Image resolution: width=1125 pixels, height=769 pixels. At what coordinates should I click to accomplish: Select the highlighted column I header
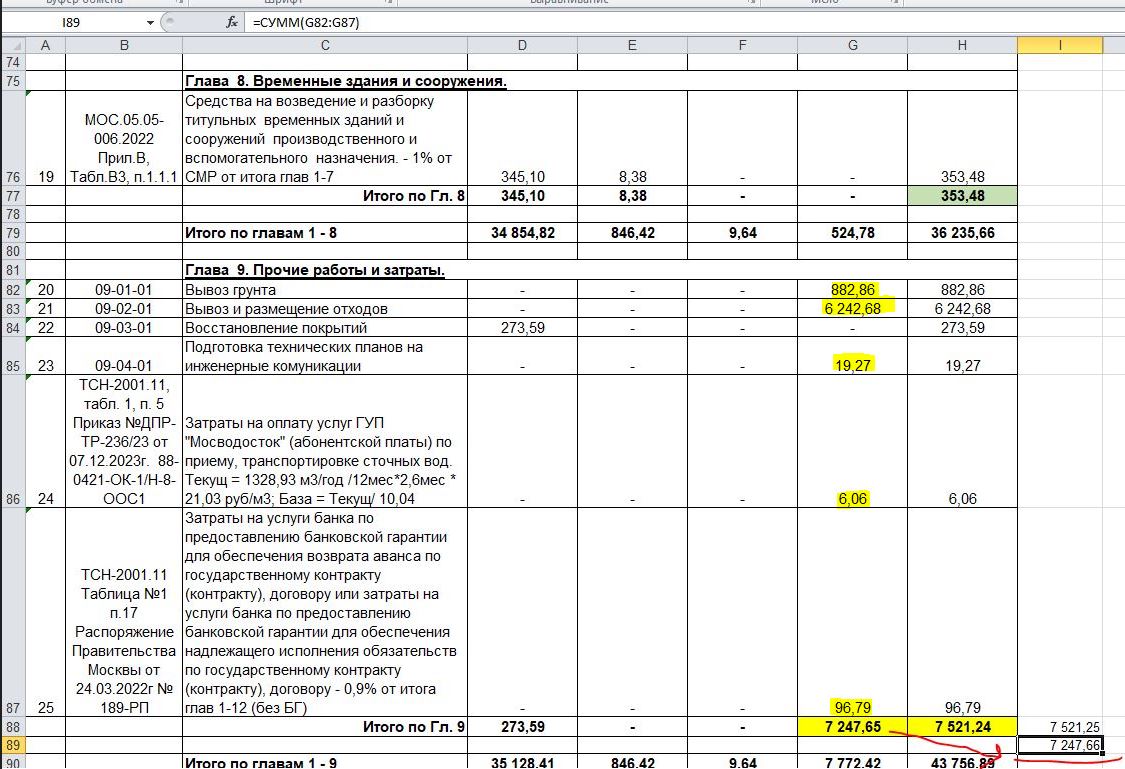click(1060, 45)
